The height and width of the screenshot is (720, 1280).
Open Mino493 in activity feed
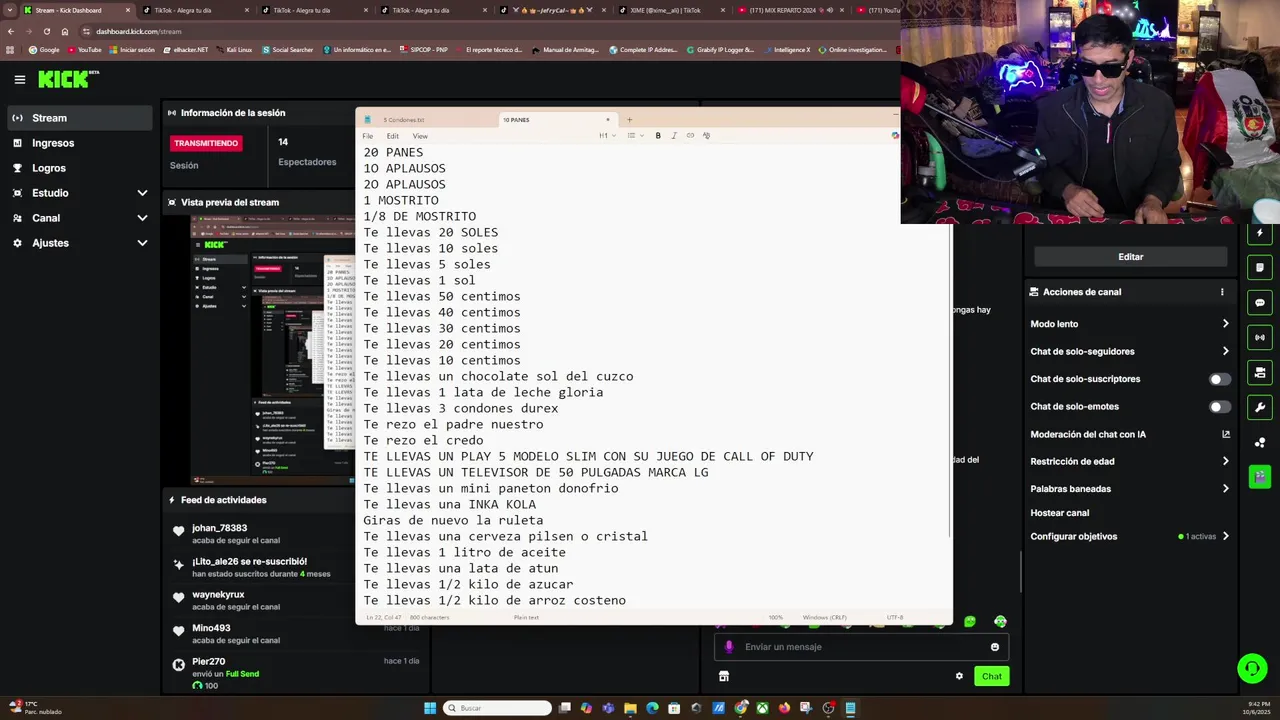coord(211,628)
